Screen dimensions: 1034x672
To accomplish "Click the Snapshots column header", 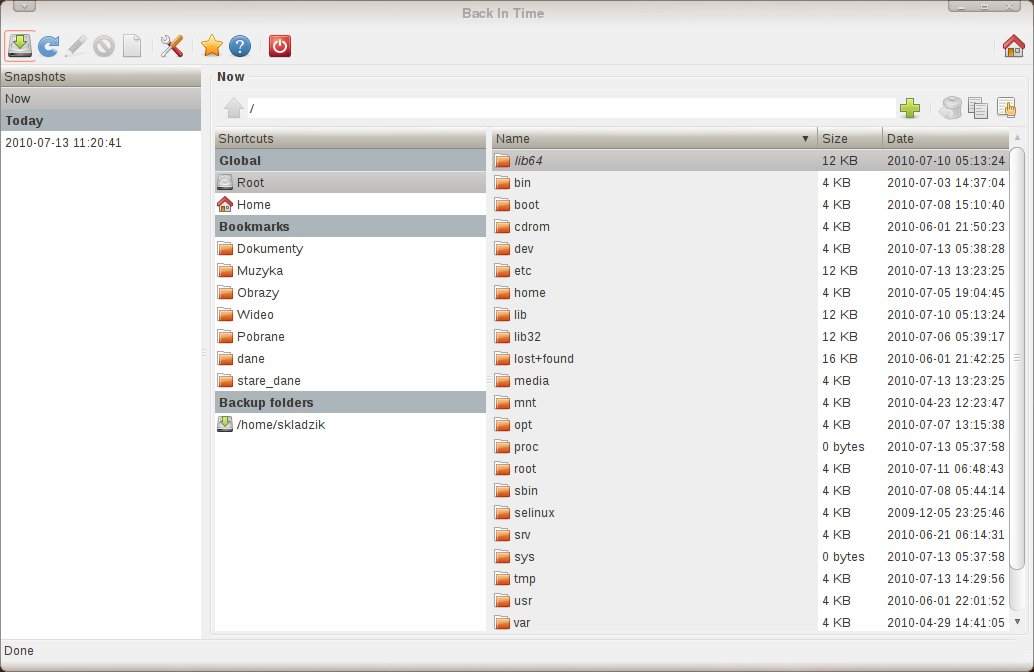I will click(101, 76).
